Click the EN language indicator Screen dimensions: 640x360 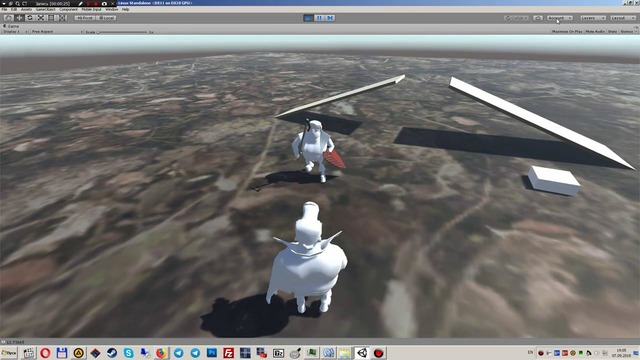coord(530,352)
